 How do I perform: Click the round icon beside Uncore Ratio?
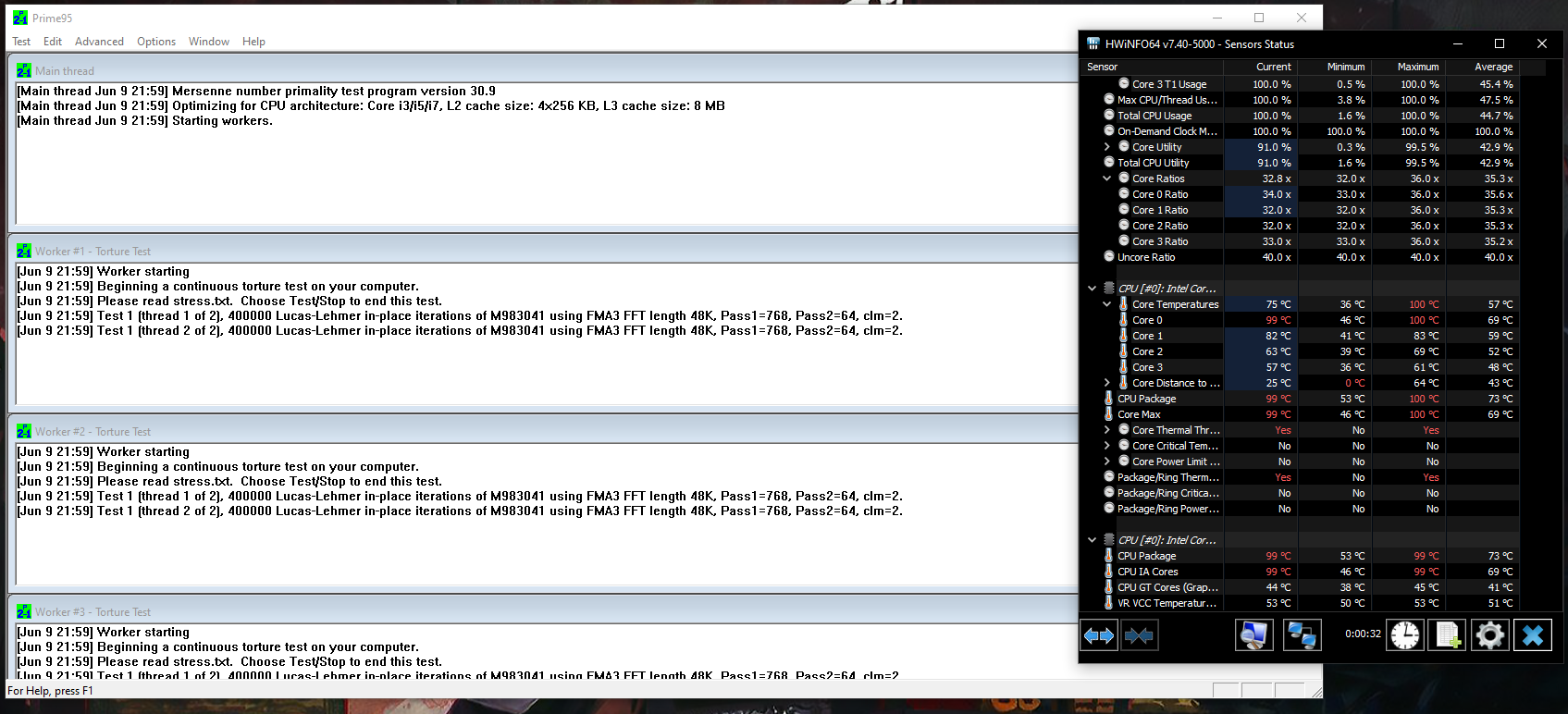[x=1109, y=257]
